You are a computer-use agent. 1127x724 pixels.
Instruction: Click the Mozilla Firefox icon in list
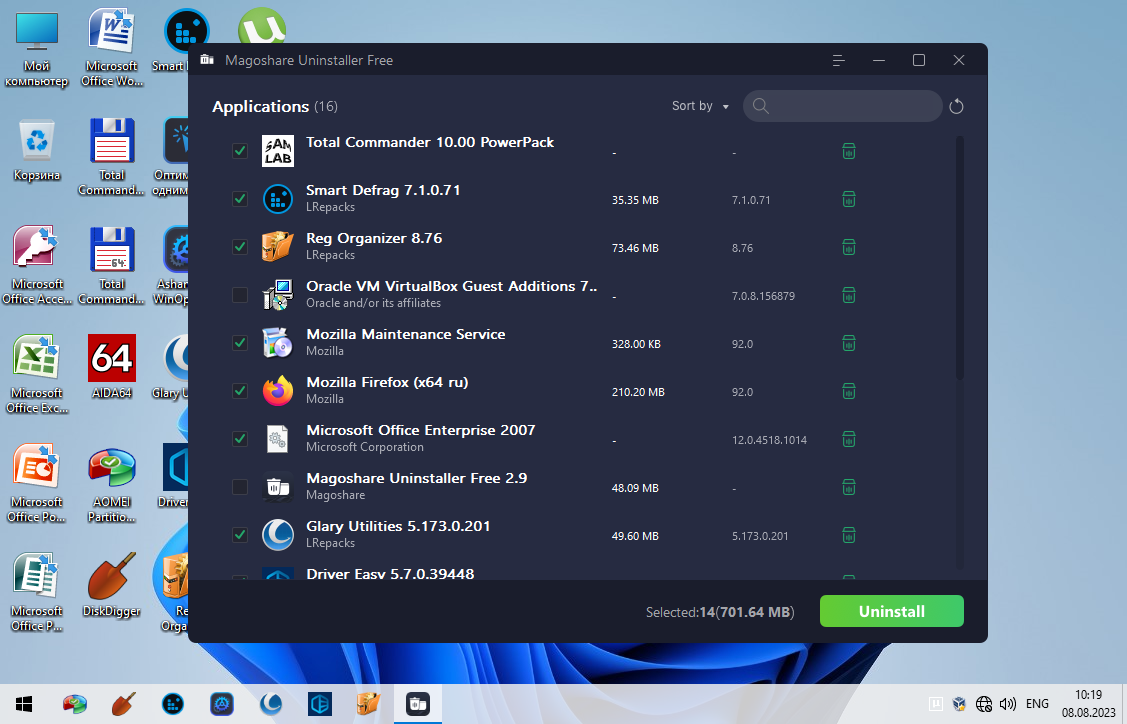pos(277,391)
